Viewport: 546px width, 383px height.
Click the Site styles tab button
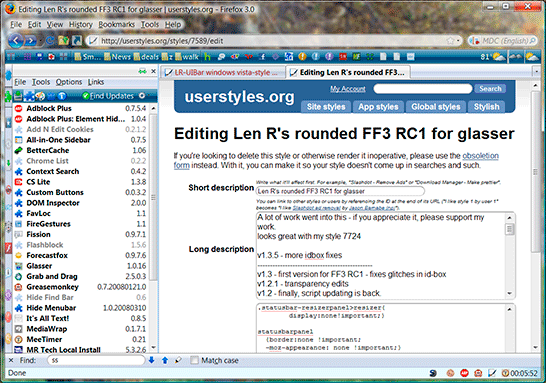(x=326, y=107)
